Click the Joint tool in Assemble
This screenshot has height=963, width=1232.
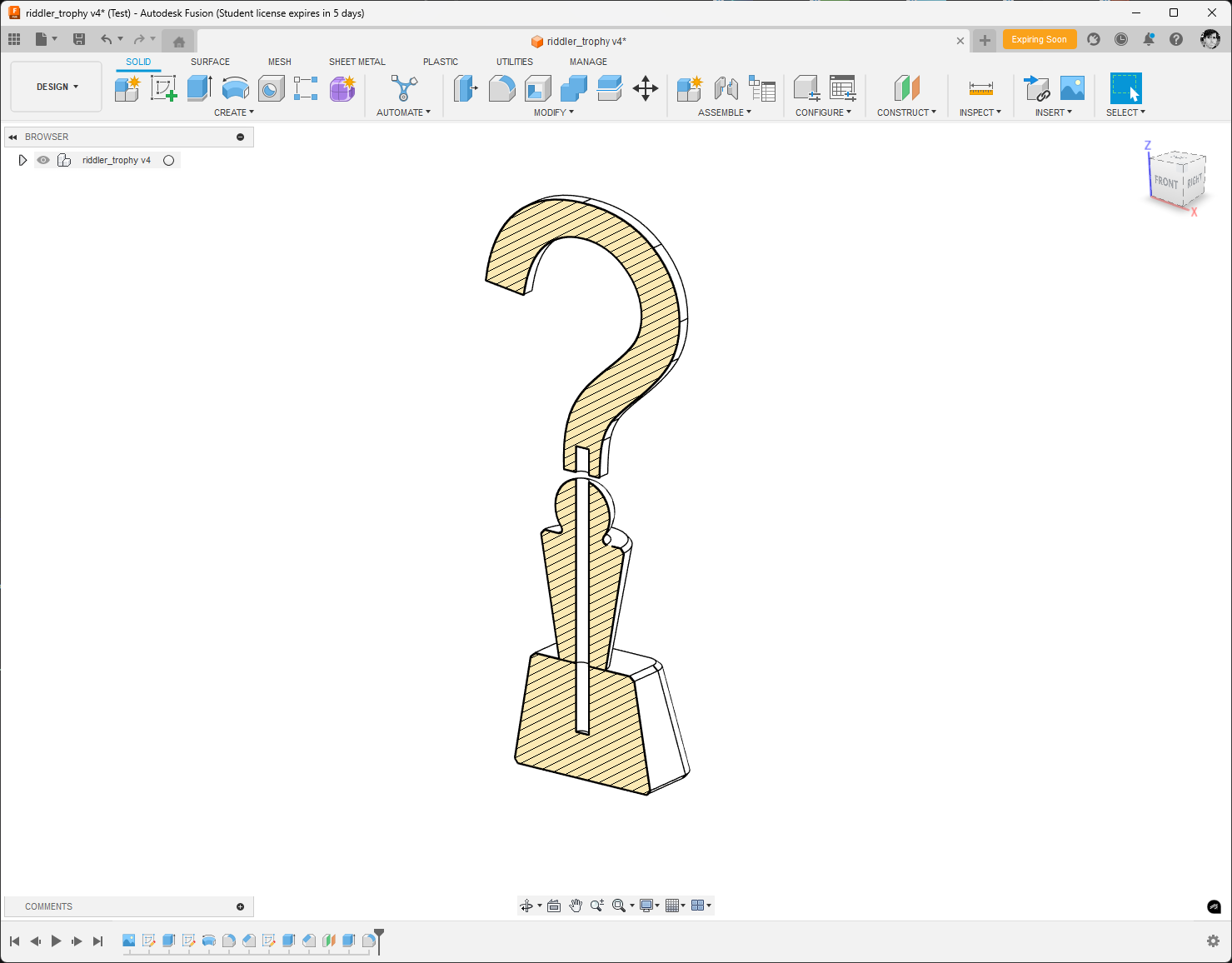[726, 88]
